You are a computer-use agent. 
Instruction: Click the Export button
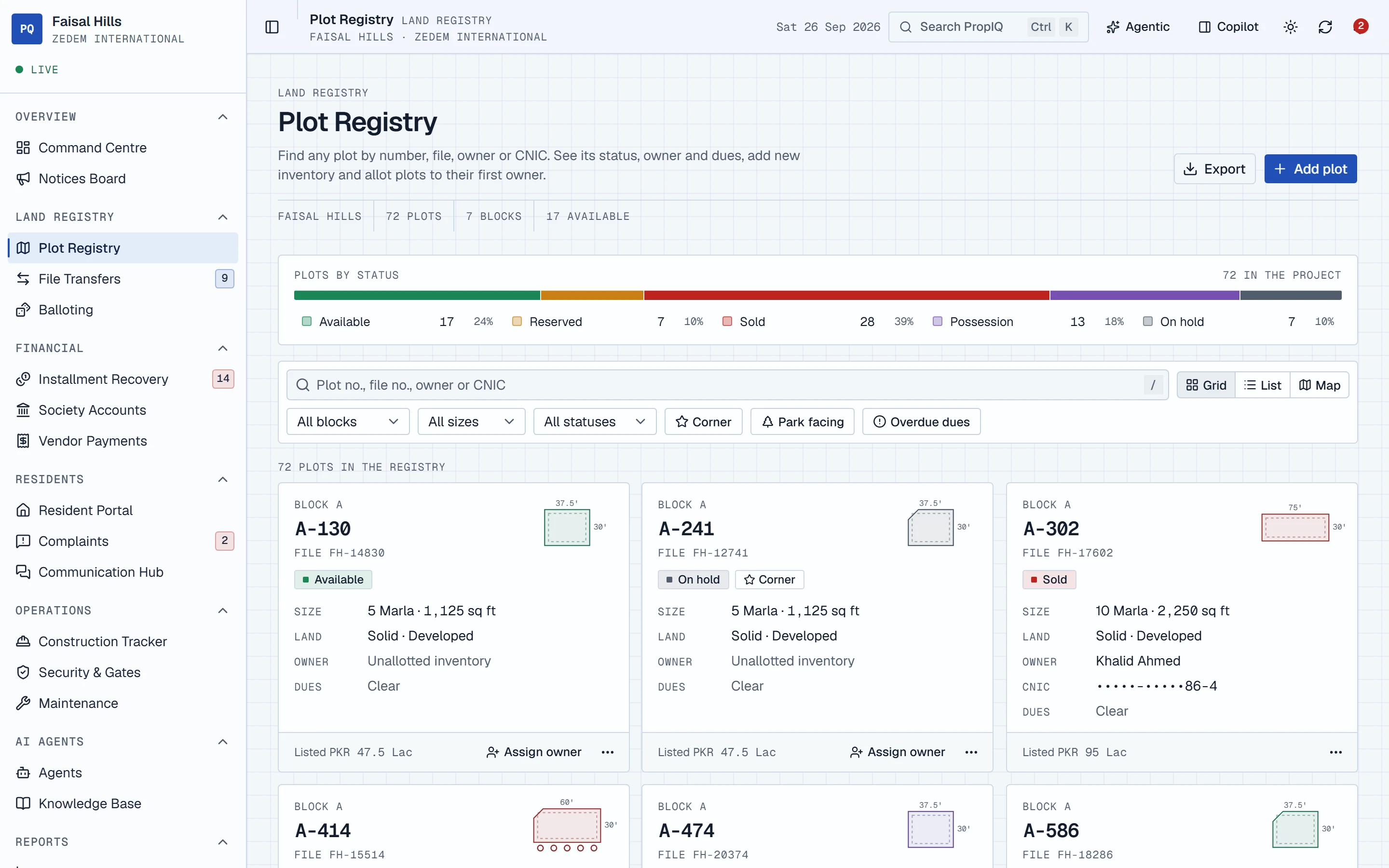tap(1214, 169)
